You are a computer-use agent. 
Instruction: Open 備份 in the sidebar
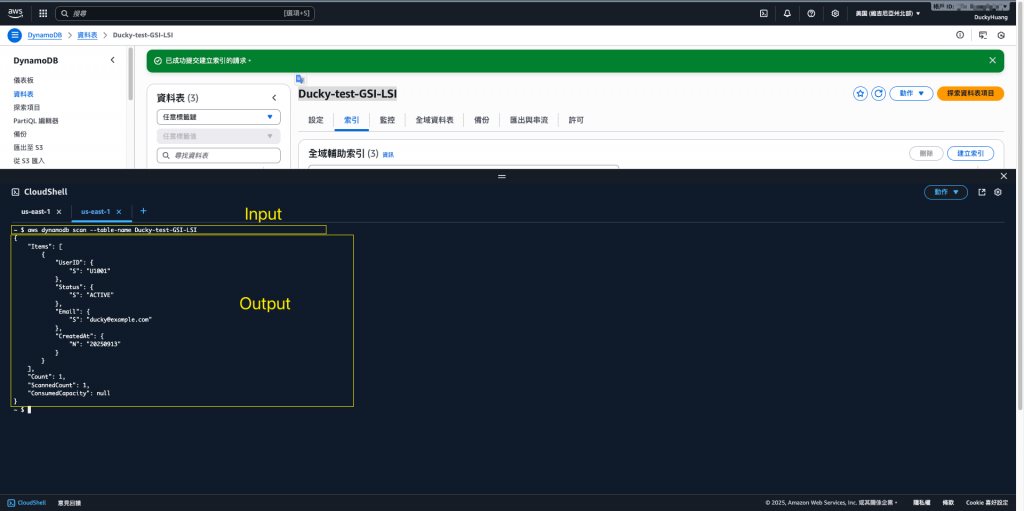click(x=20, y=134)
